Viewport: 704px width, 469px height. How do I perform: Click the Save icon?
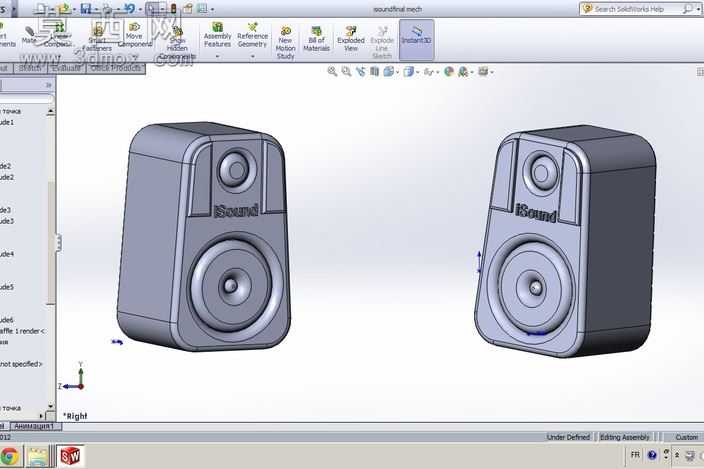click(x=86, y=9)
